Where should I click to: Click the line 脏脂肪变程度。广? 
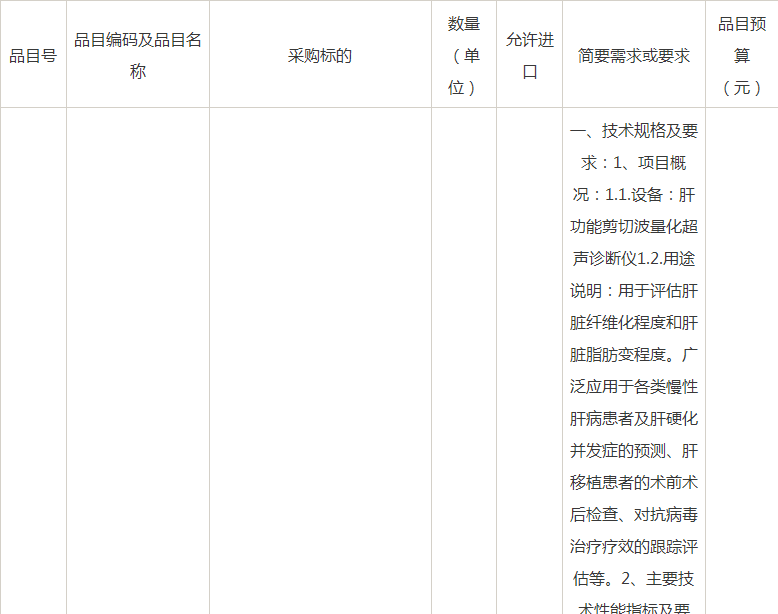[x=634, y=355]
